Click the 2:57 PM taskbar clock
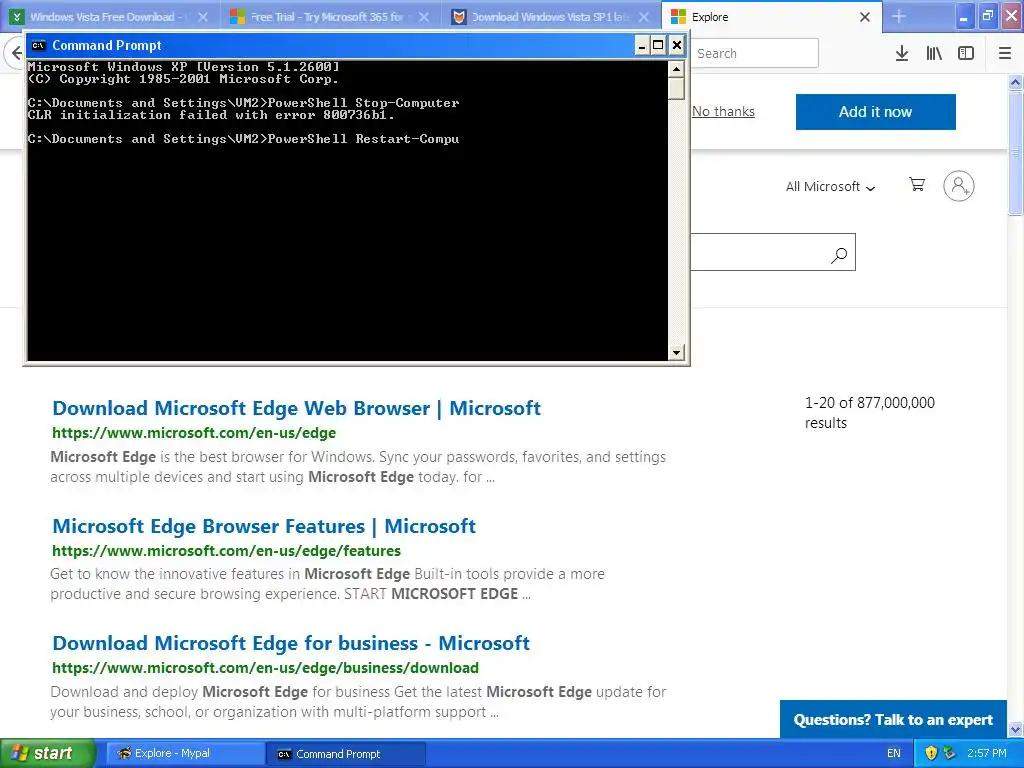1024x768 pixels. pyautogui.click(x=987, y=754)
